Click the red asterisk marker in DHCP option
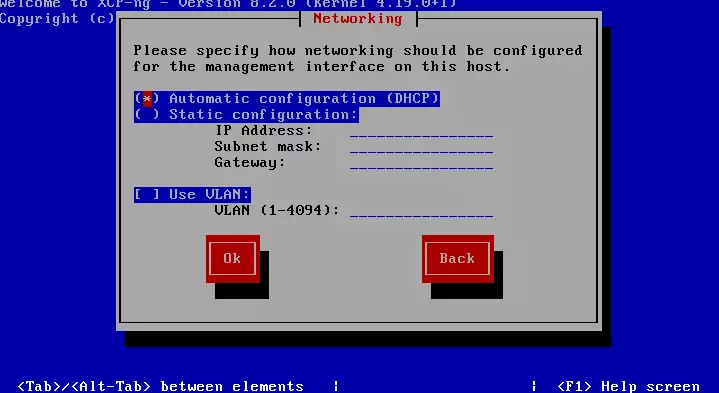 147,99
